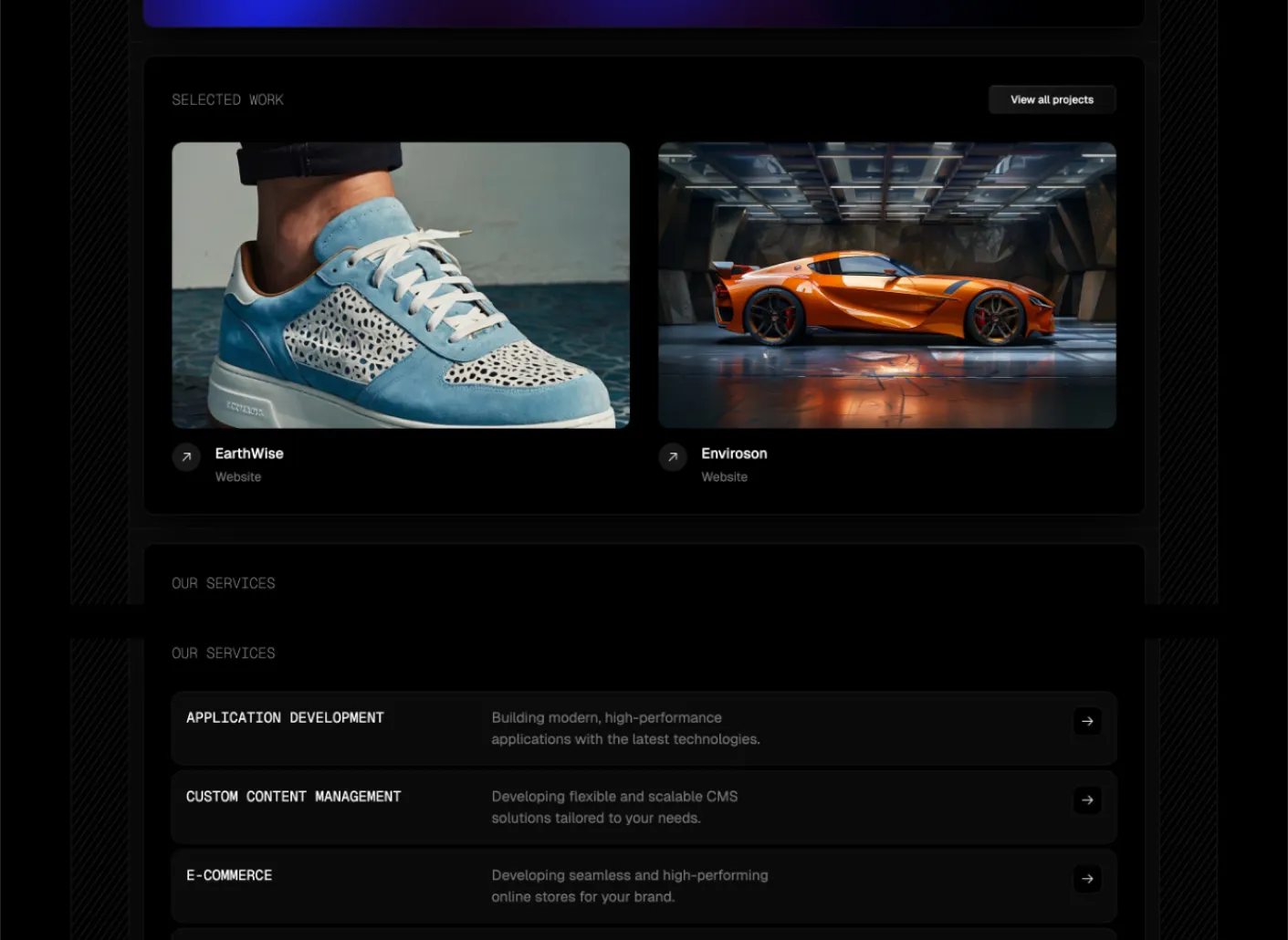Click the SELECTED WORK section heading
This screenshot has height=940, width=1288.
227,99
